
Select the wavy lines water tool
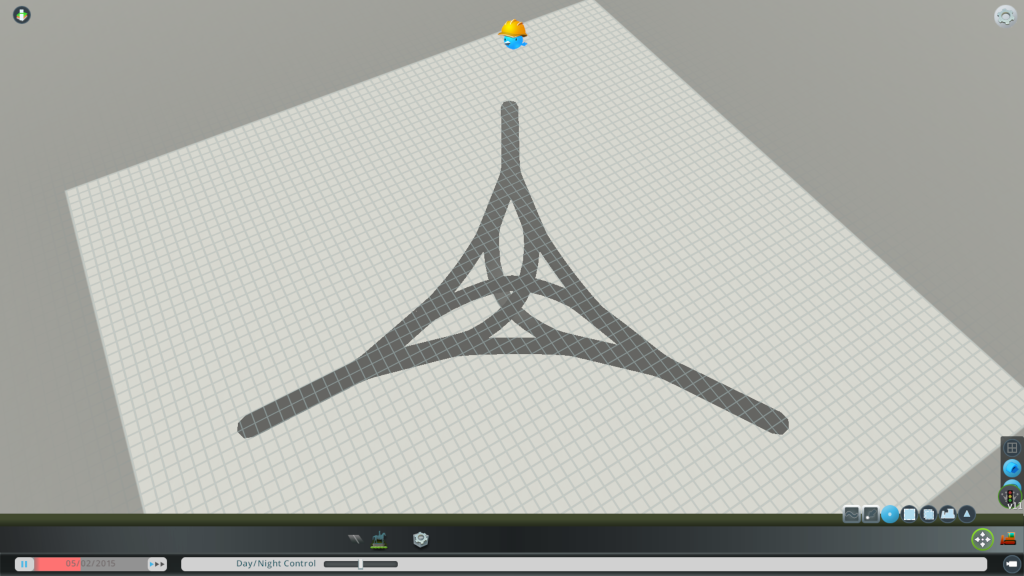click(852, 514)
